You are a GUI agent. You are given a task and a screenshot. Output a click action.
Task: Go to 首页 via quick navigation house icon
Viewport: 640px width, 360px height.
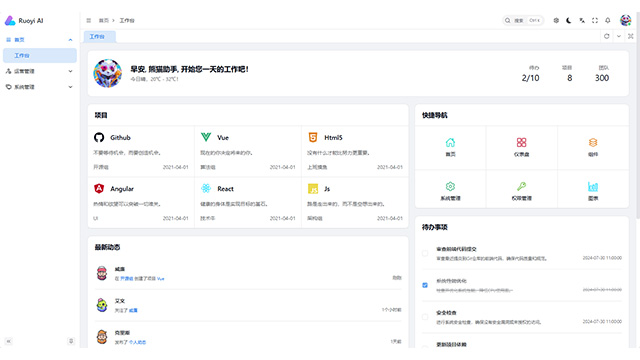coord(450,142)
